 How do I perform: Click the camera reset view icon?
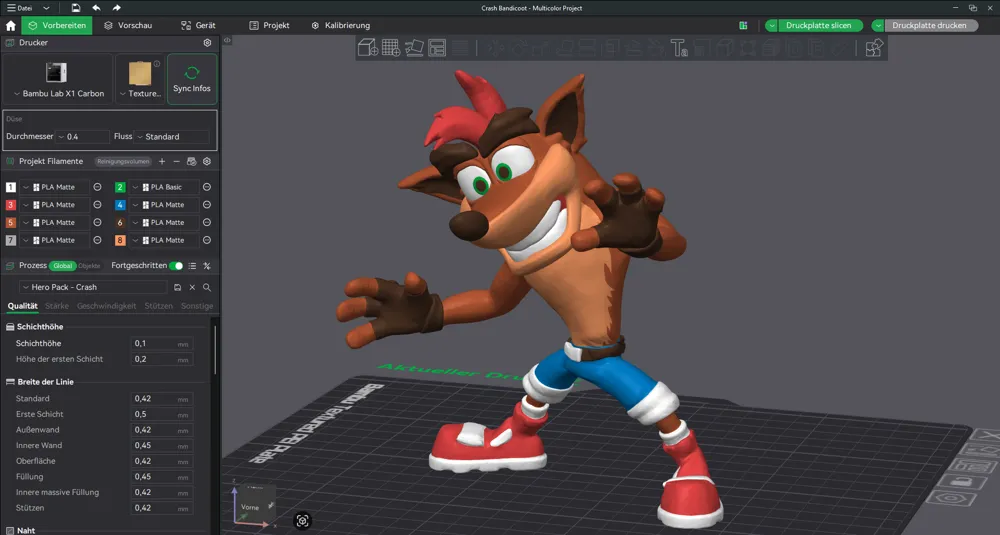(x=302, y=521)
